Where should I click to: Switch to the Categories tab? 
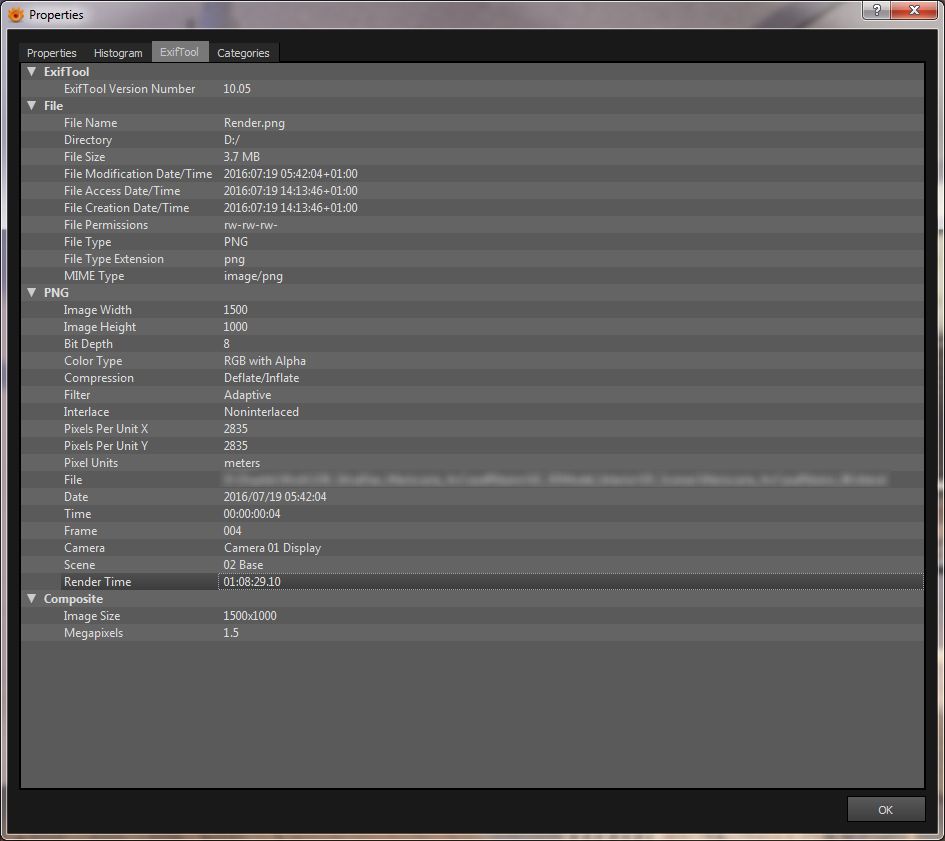(x=243, y=53)
